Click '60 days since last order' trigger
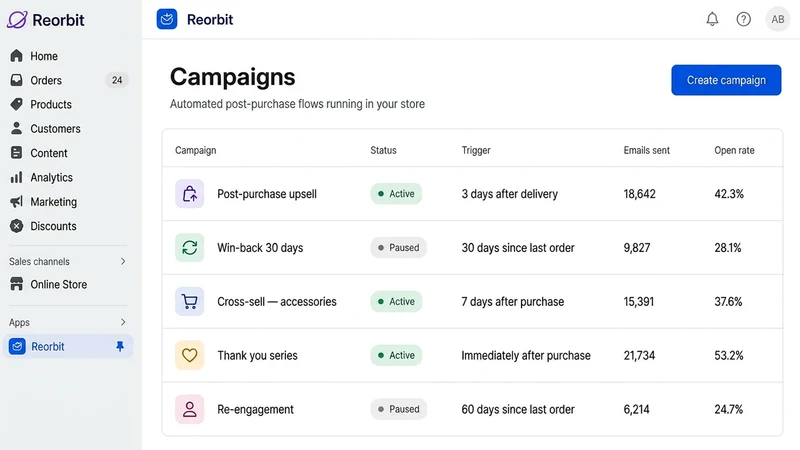This screenshot has width=800, height=450. click(518, 409)
